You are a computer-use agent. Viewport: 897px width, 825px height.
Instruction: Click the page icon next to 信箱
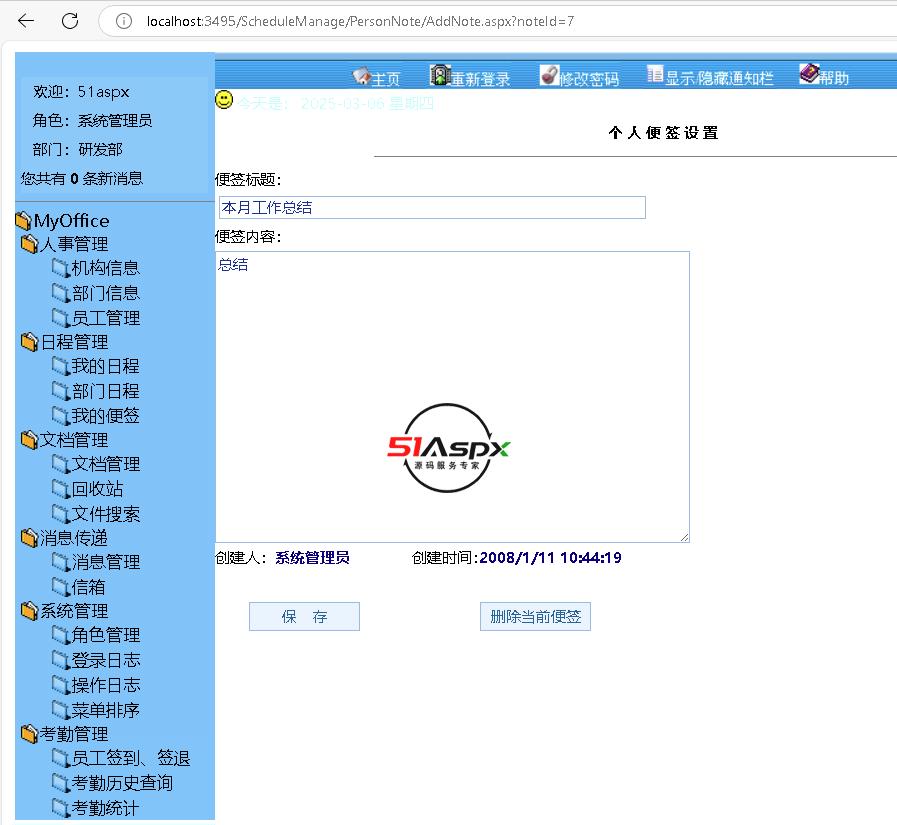point(61,586)
